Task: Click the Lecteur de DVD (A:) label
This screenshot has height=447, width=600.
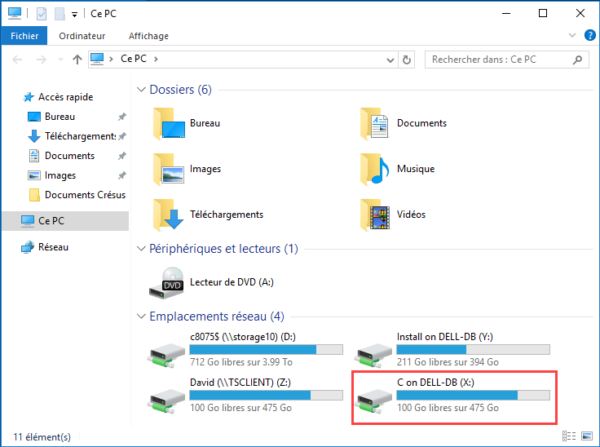Action: click(232, 282)
